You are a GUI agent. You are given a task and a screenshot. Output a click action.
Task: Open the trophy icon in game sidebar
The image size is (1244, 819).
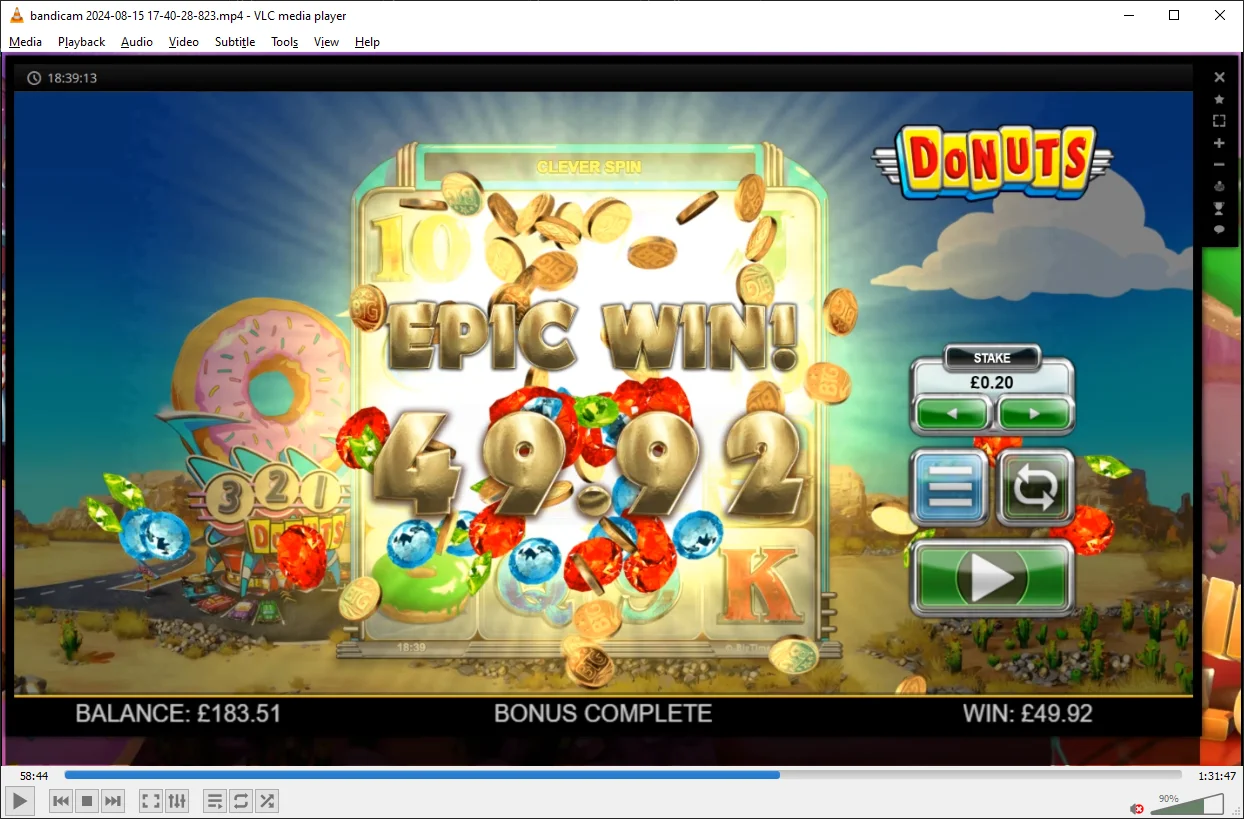click(x=1219, y=208)
